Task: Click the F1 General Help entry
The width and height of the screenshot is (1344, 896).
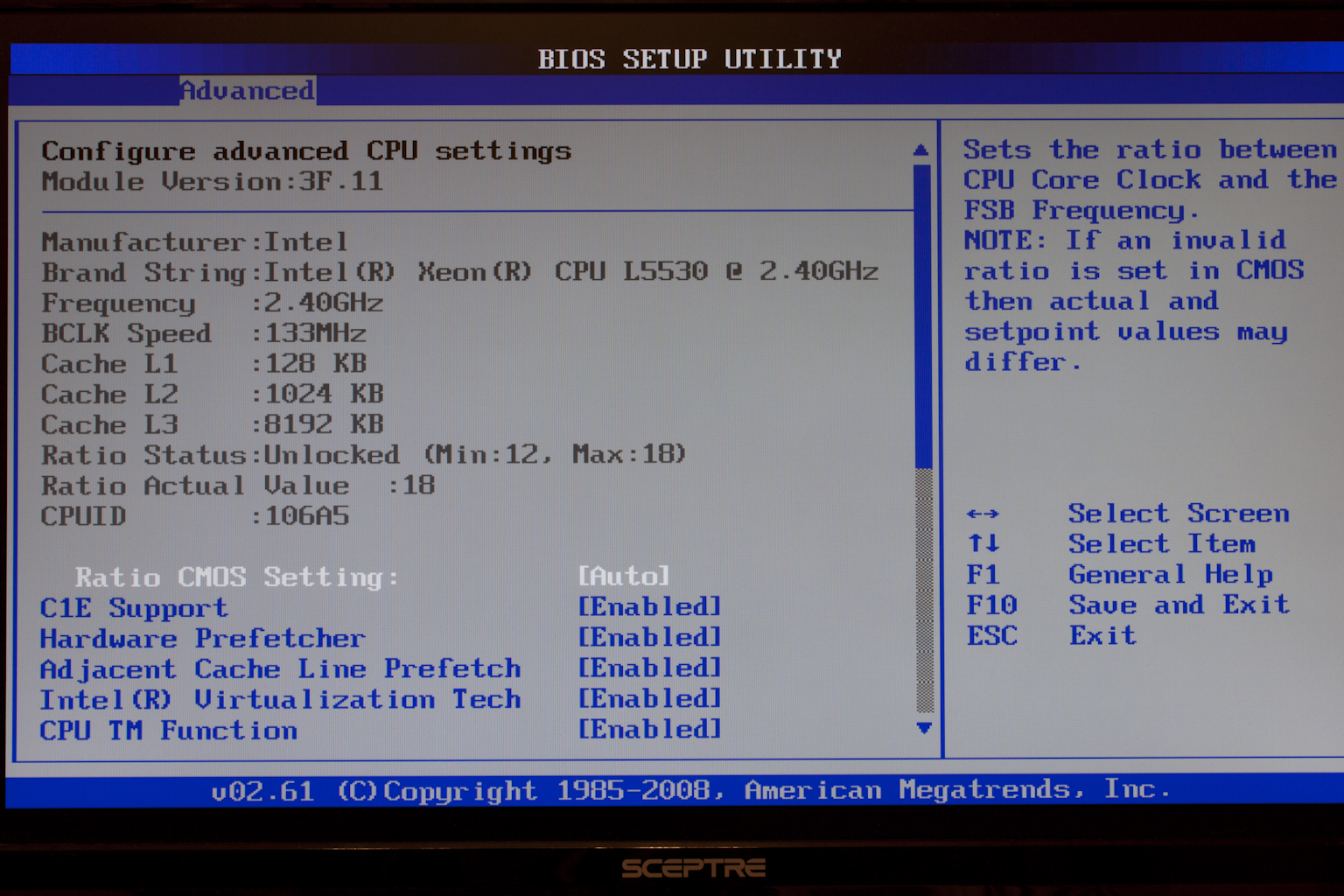Action: (x=1119, y=575)
